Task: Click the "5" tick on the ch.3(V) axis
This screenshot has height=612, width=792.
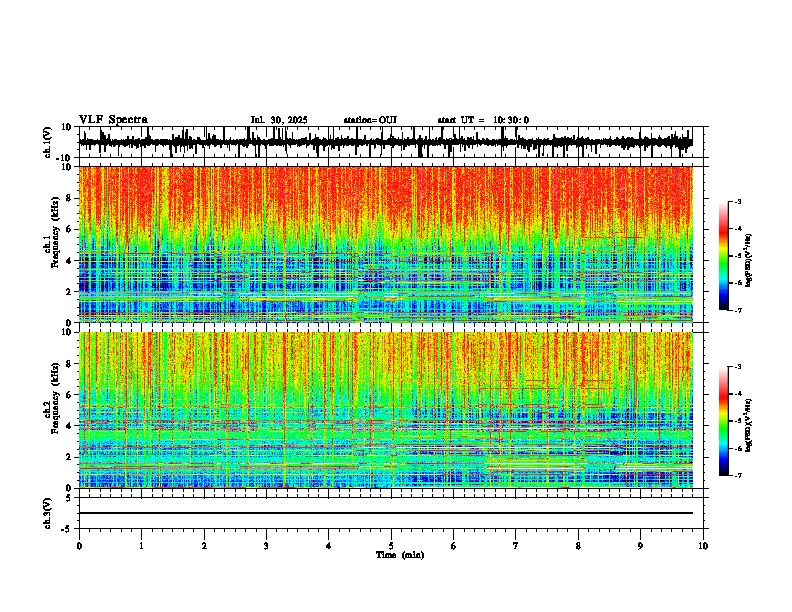Action: pyautogui.click(x=69, y=497)
